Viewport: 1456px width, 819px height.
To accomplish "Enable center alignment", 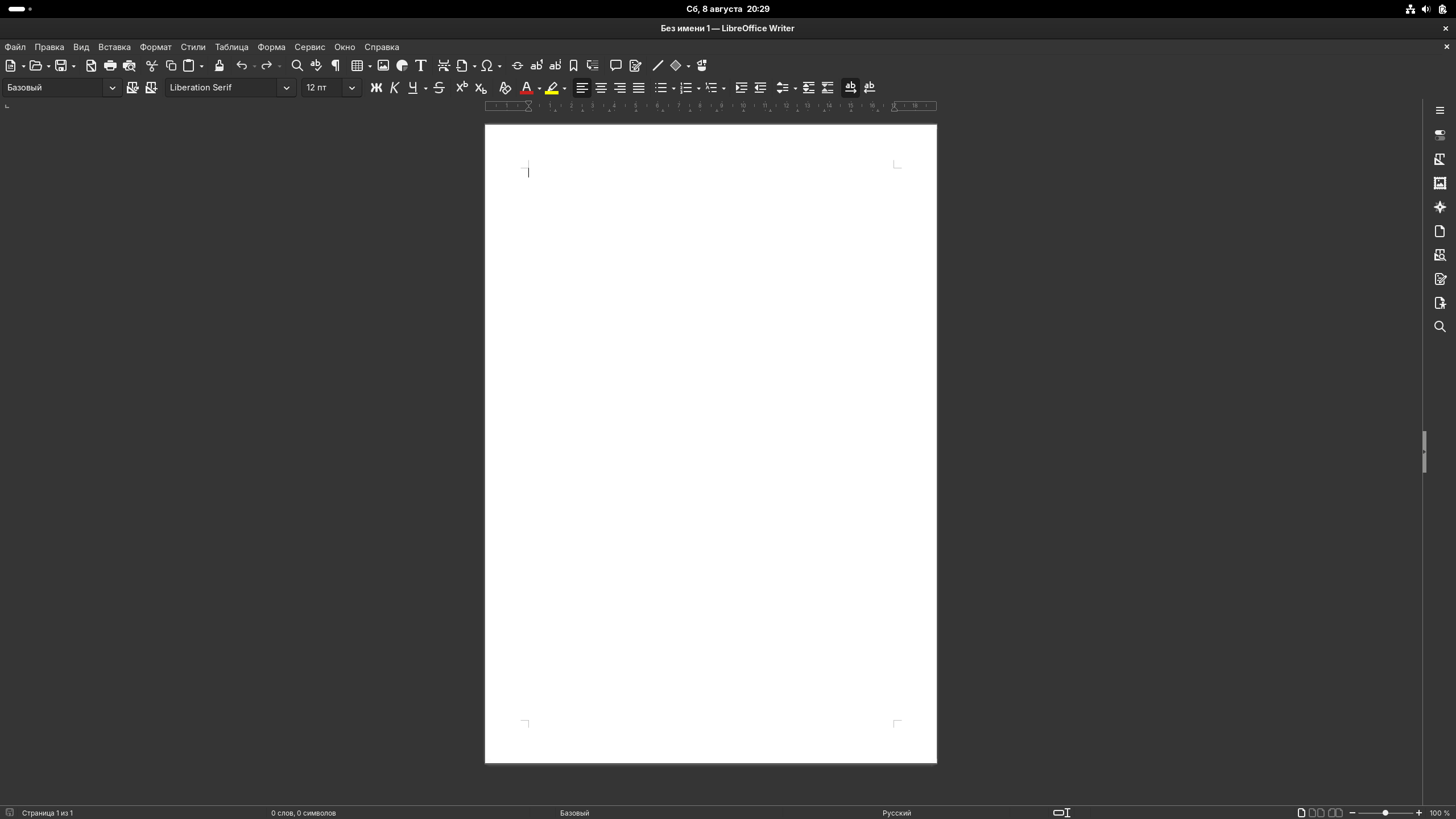I will click(x=601, y=88).
